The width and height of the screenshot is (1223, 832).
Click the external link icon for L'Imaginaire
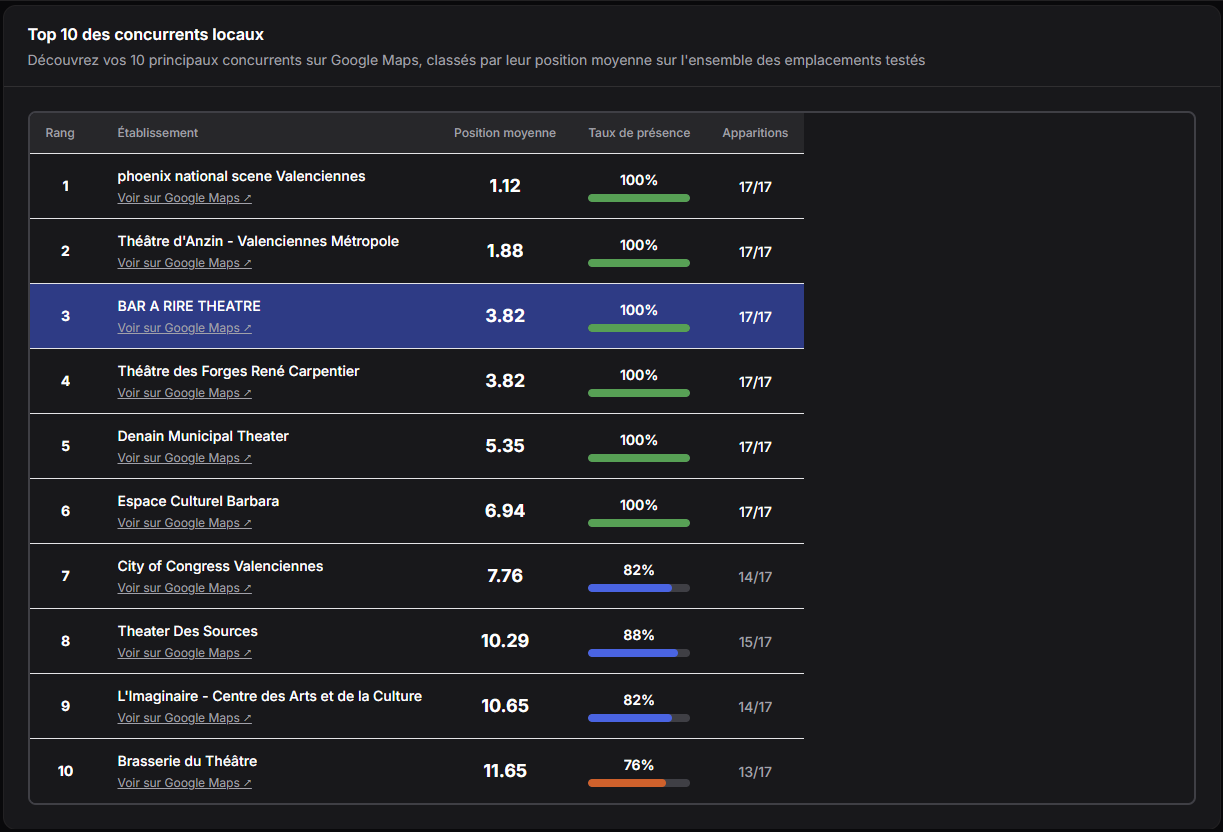coord(247,717)
